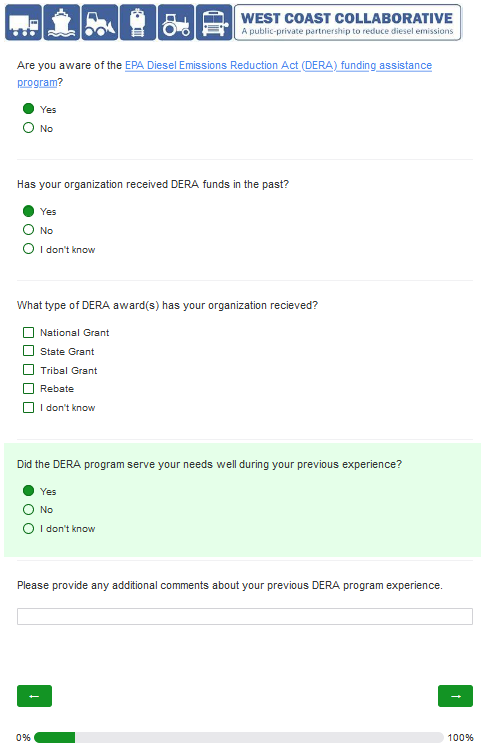
Task: Click the farm tractor icon
Action: click(176, 22)
